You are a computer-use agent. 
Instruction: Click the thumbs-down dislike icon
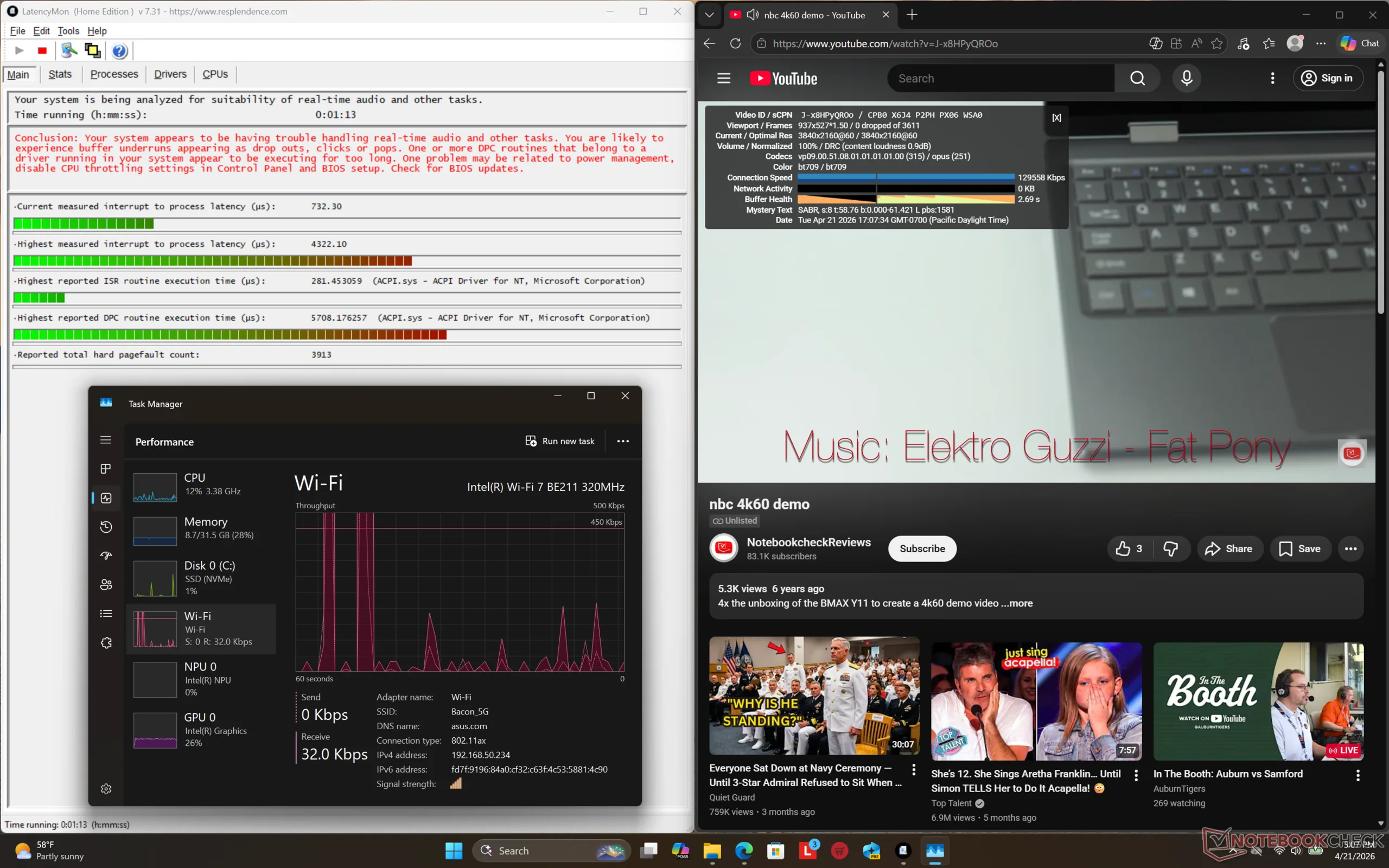pos(1170,549)
